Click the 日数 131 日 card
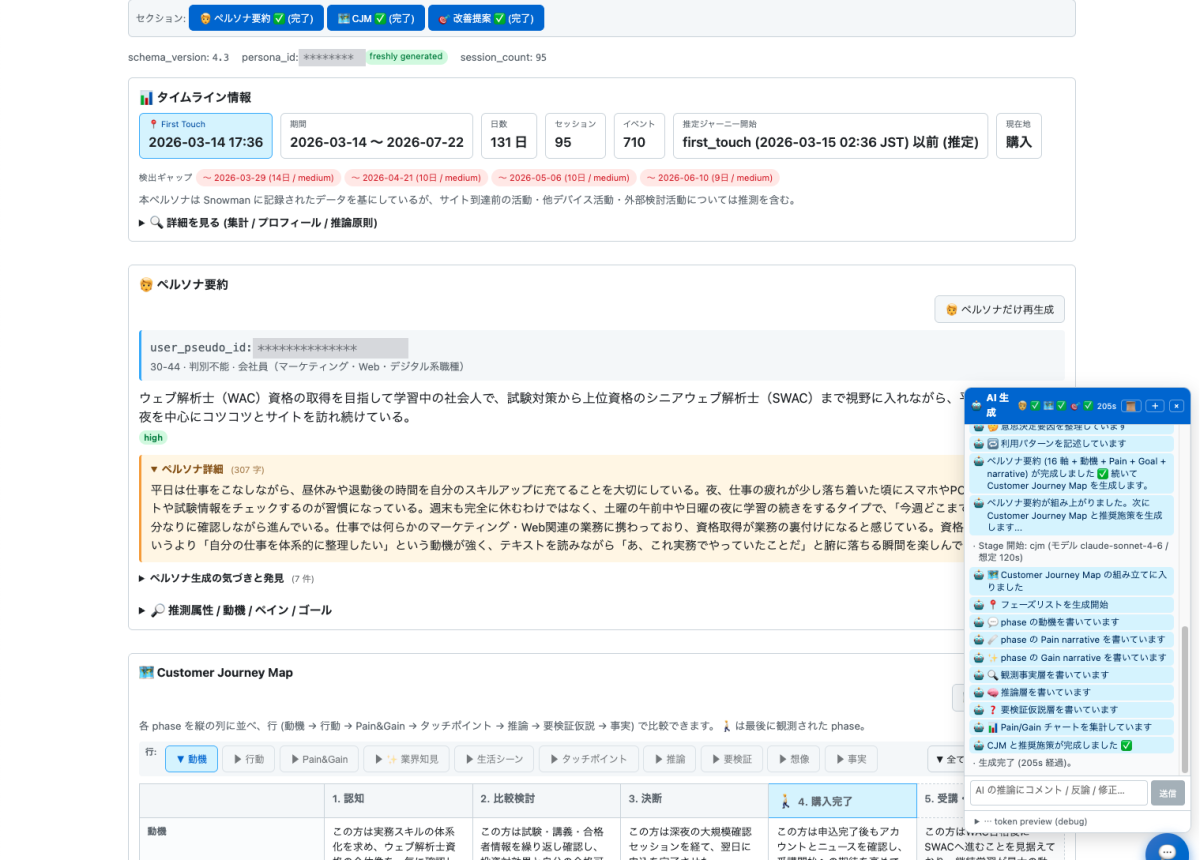The image size is (1200, 860). click(x=510, y=136)
